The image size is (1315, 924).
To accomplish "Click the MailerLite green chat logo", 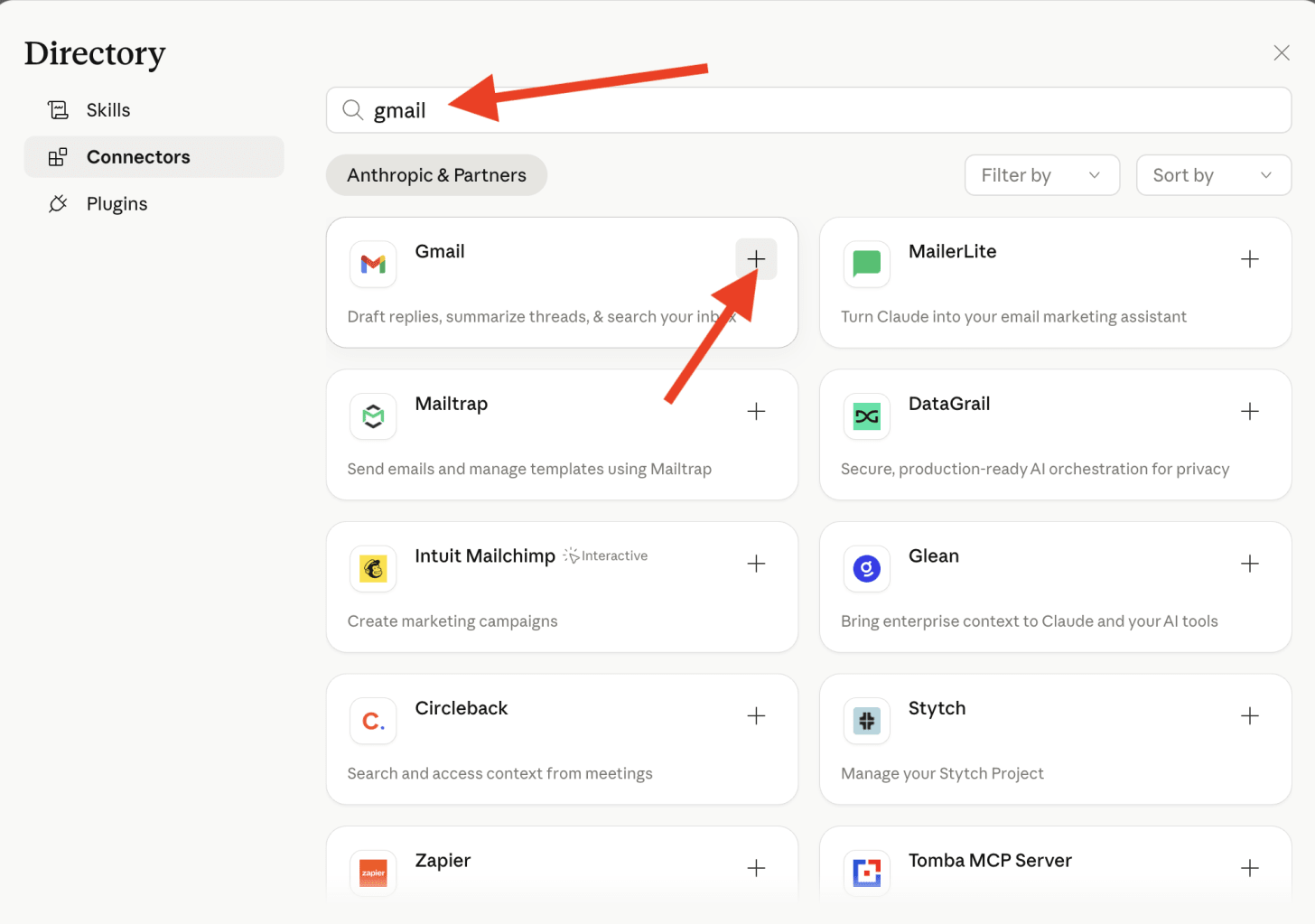I will click(x=866, y=264).
